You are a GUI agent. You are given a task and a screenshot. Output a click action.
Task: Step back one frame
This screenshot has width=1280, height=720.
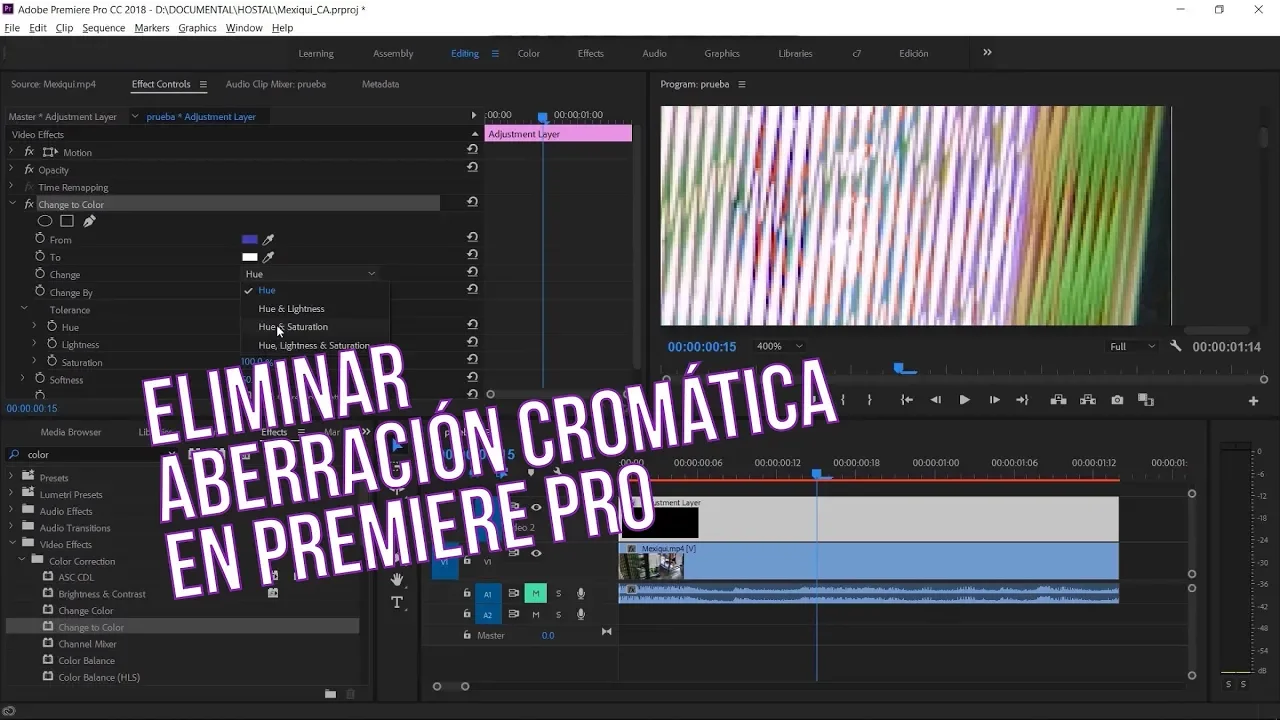936,400
